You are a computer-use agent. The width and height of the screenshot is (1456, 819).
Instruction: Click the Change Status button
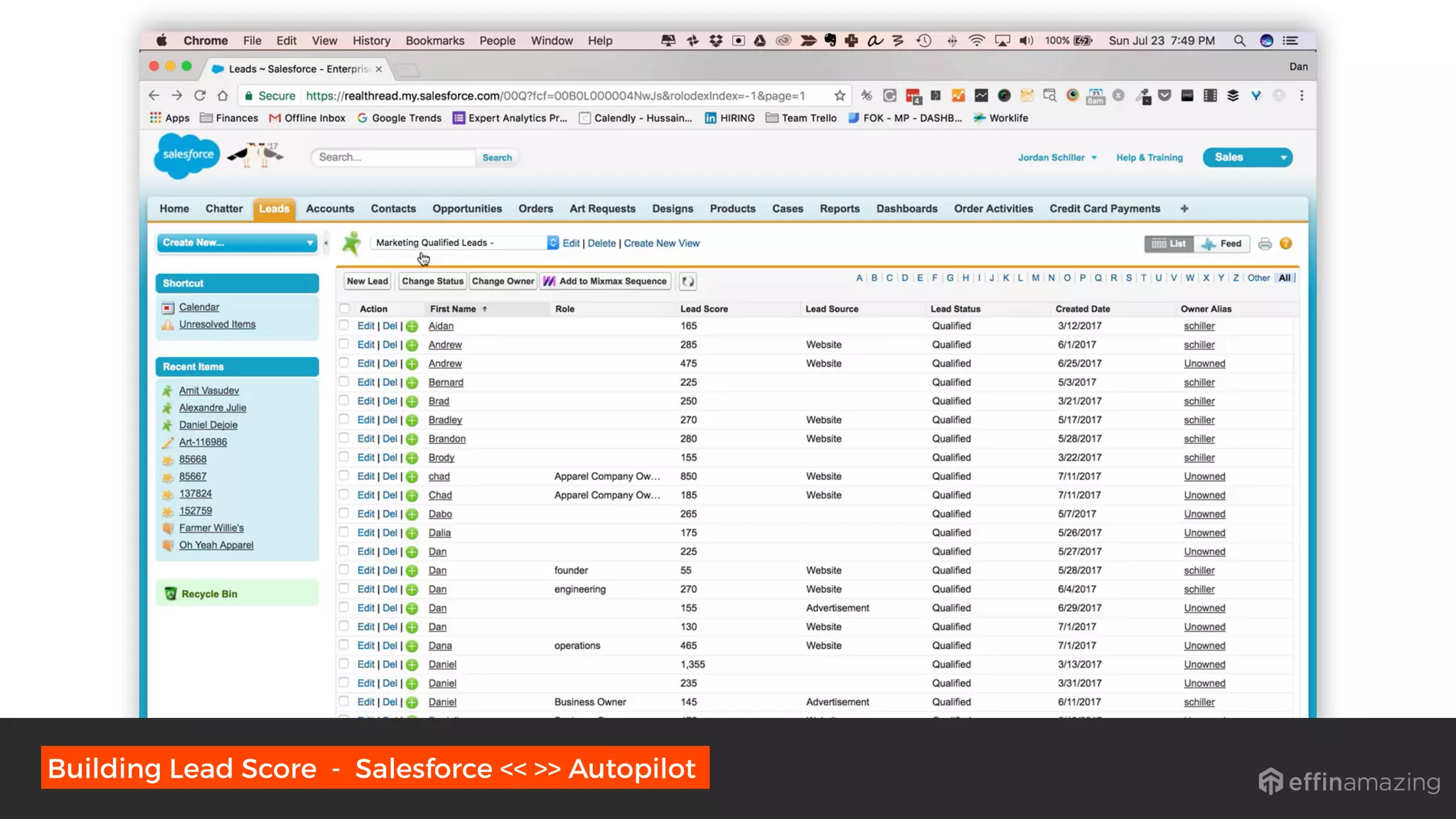coord(432,282)
